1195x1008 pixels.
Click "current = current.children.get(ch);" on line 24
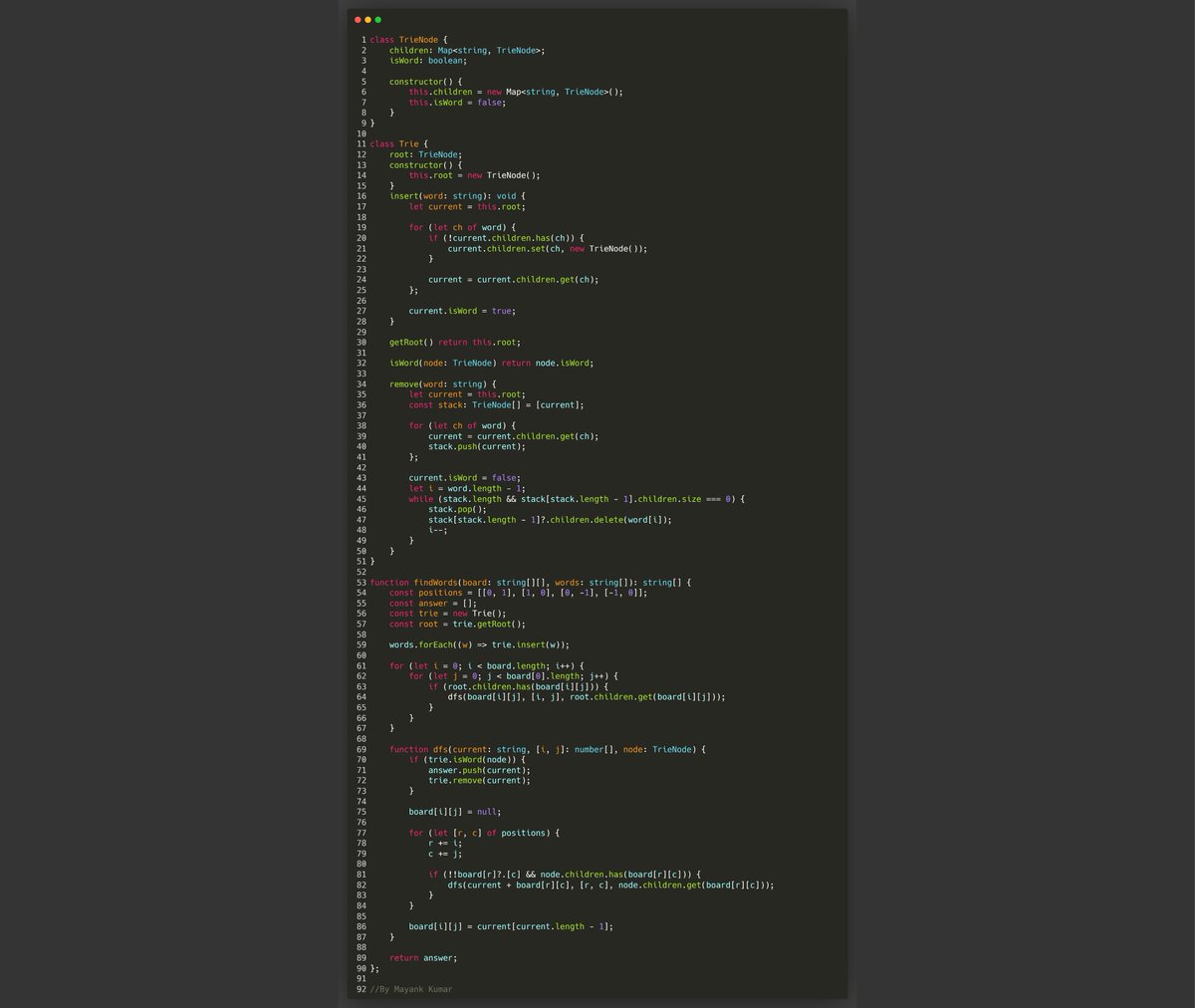tap(514, 280)
